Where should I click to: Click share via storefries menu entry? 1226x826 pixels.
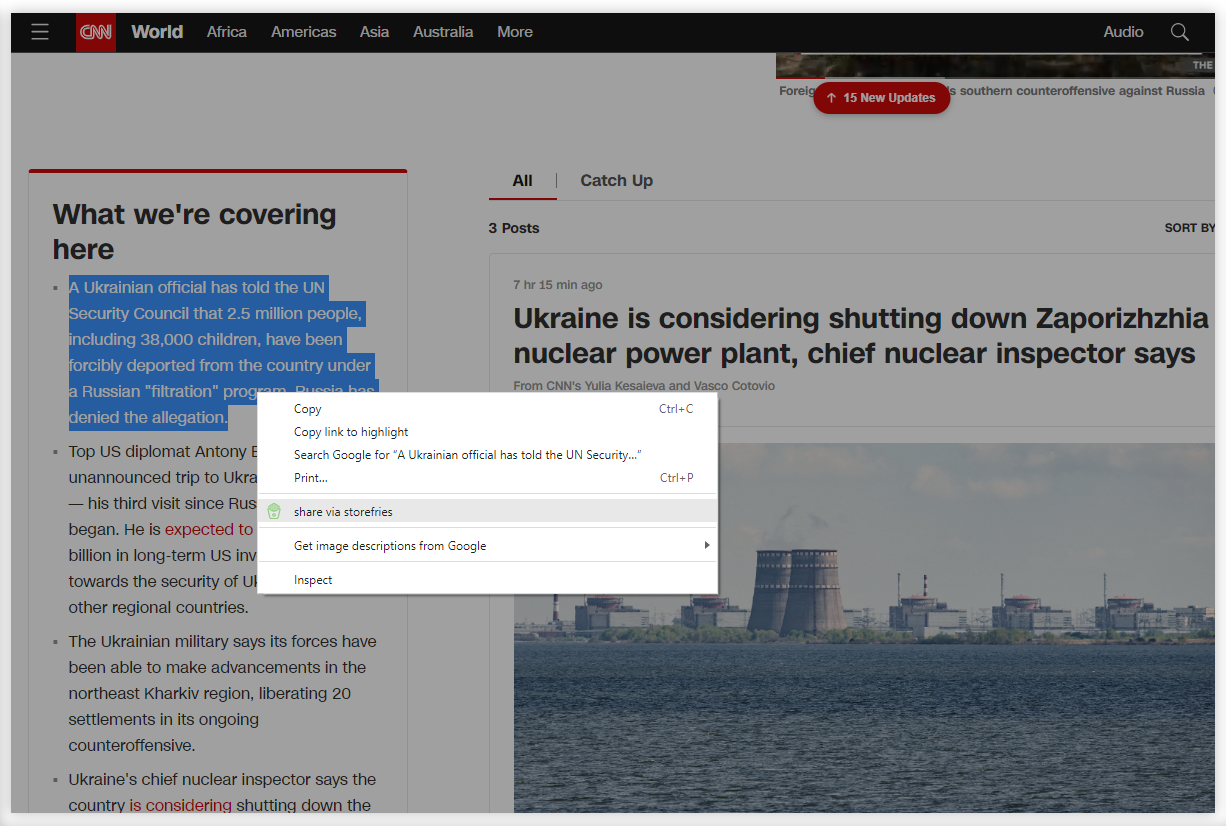tap(343, 511)
